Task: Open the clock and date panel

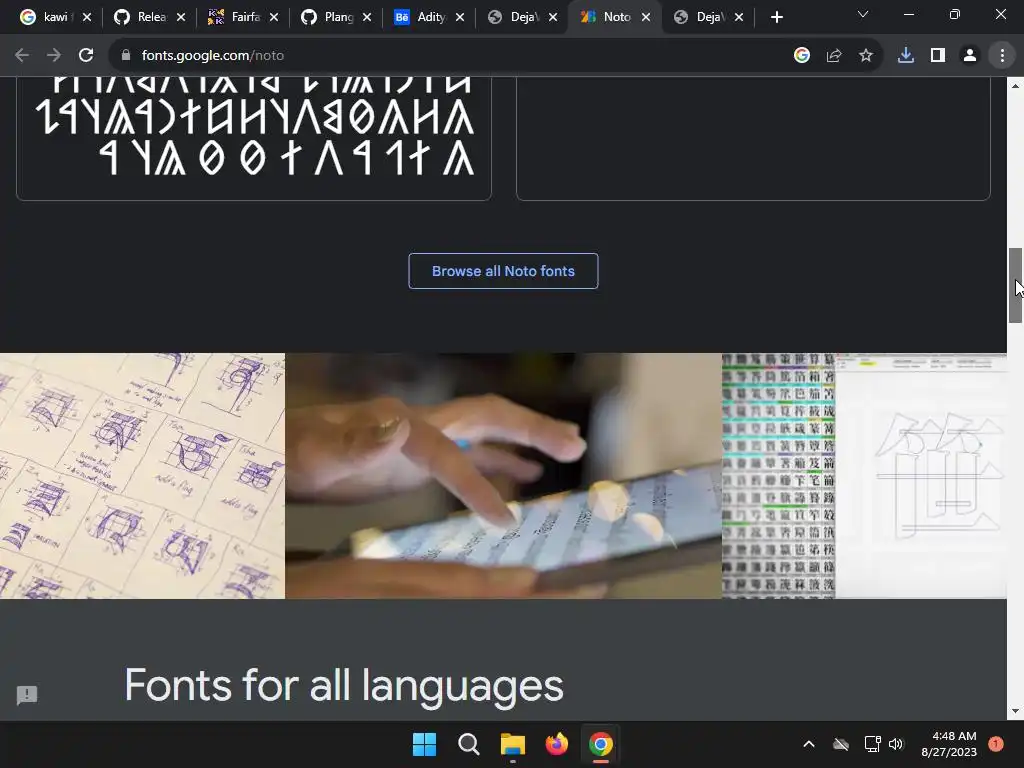Action: coord(949,744)
